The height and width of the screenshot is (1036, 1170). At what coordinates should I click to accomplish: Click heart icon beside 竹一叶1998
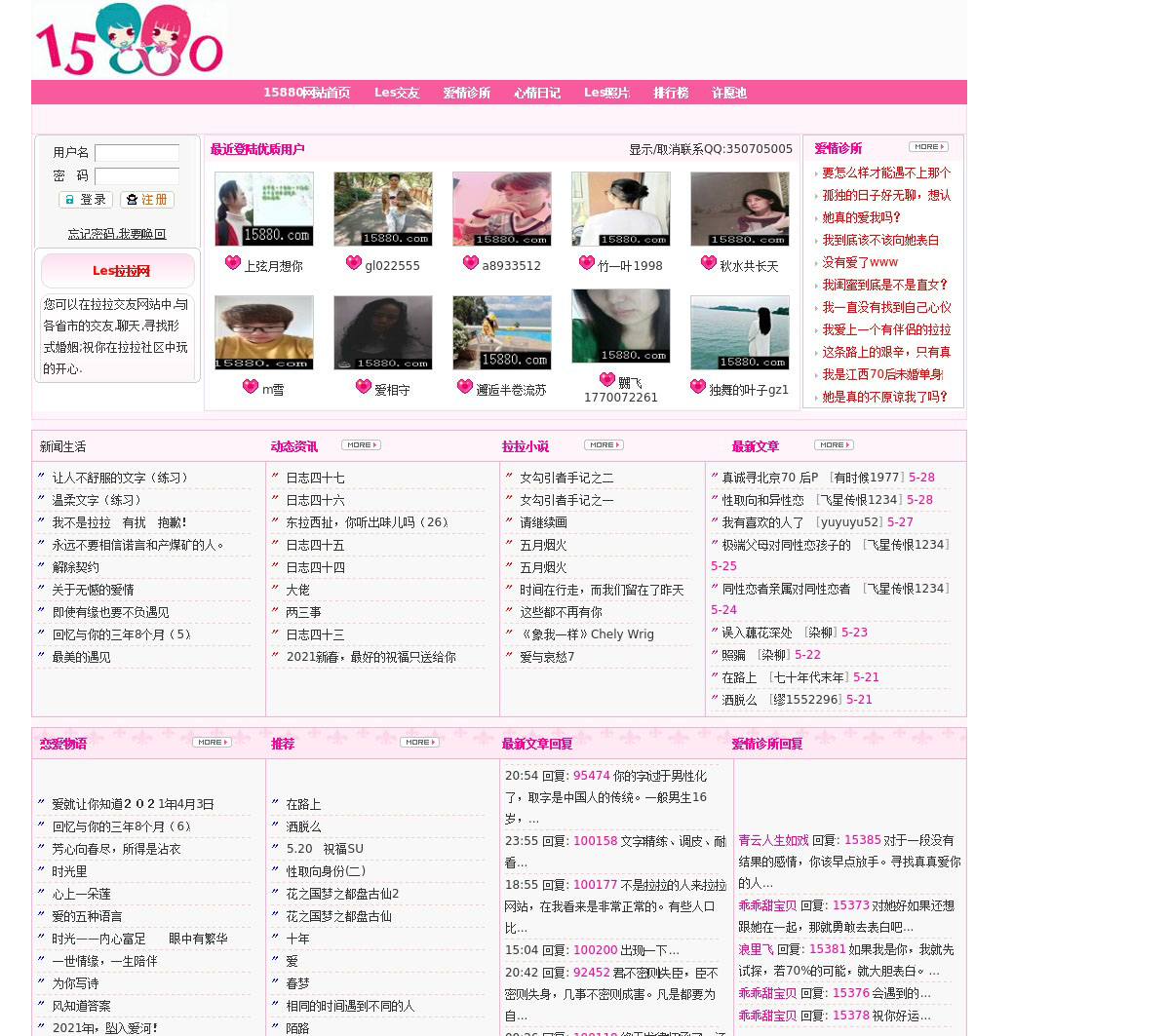point(586,263)
